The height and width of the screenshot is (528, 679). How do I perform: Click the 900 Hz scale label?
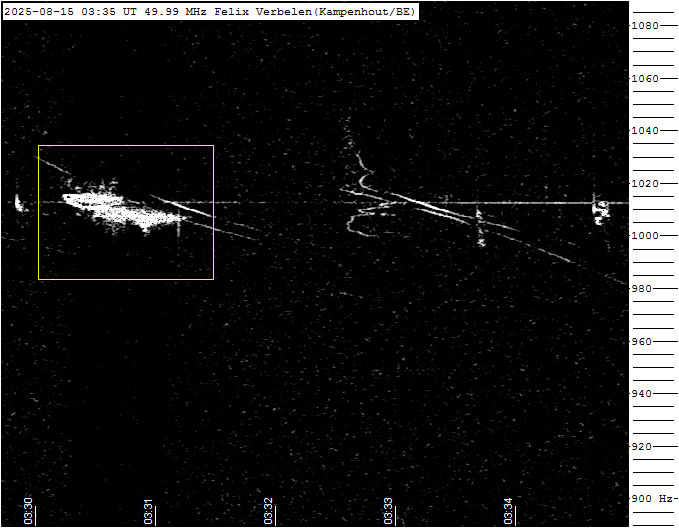(x=652, y=499)
